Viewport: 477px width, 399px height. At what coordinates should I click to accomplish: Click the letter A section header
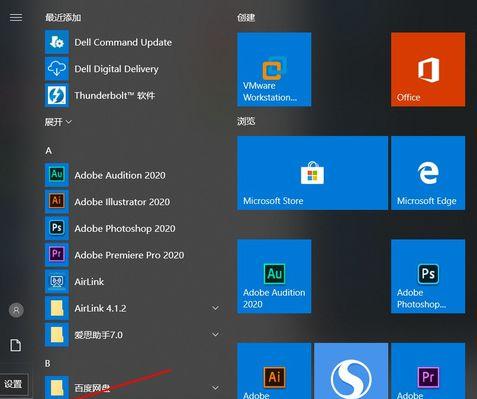click(x=49, y=151)
